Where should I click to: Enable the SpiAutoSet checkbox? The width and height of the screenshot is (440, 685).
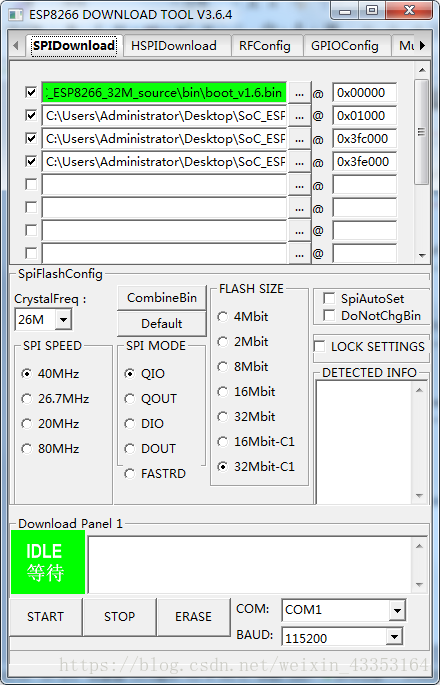pyautogui.click(x=329, y=298)
